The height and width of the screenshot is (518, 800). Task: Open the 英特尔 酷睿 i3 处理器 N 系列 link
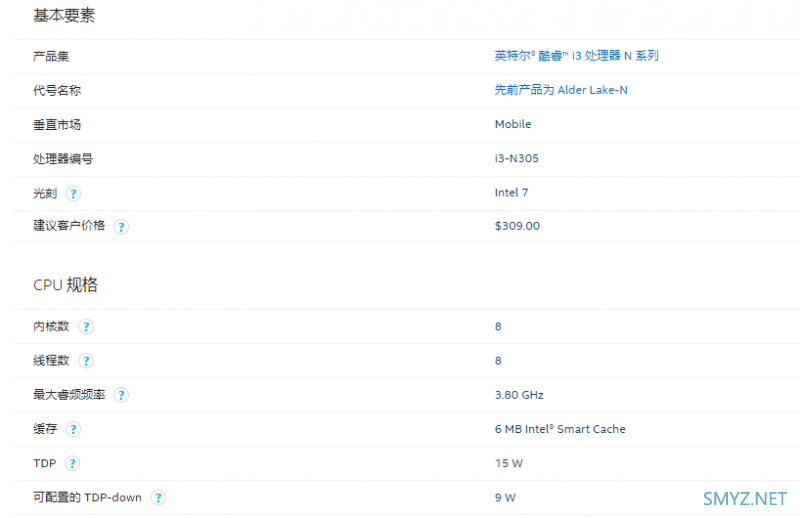pos(576,56)
